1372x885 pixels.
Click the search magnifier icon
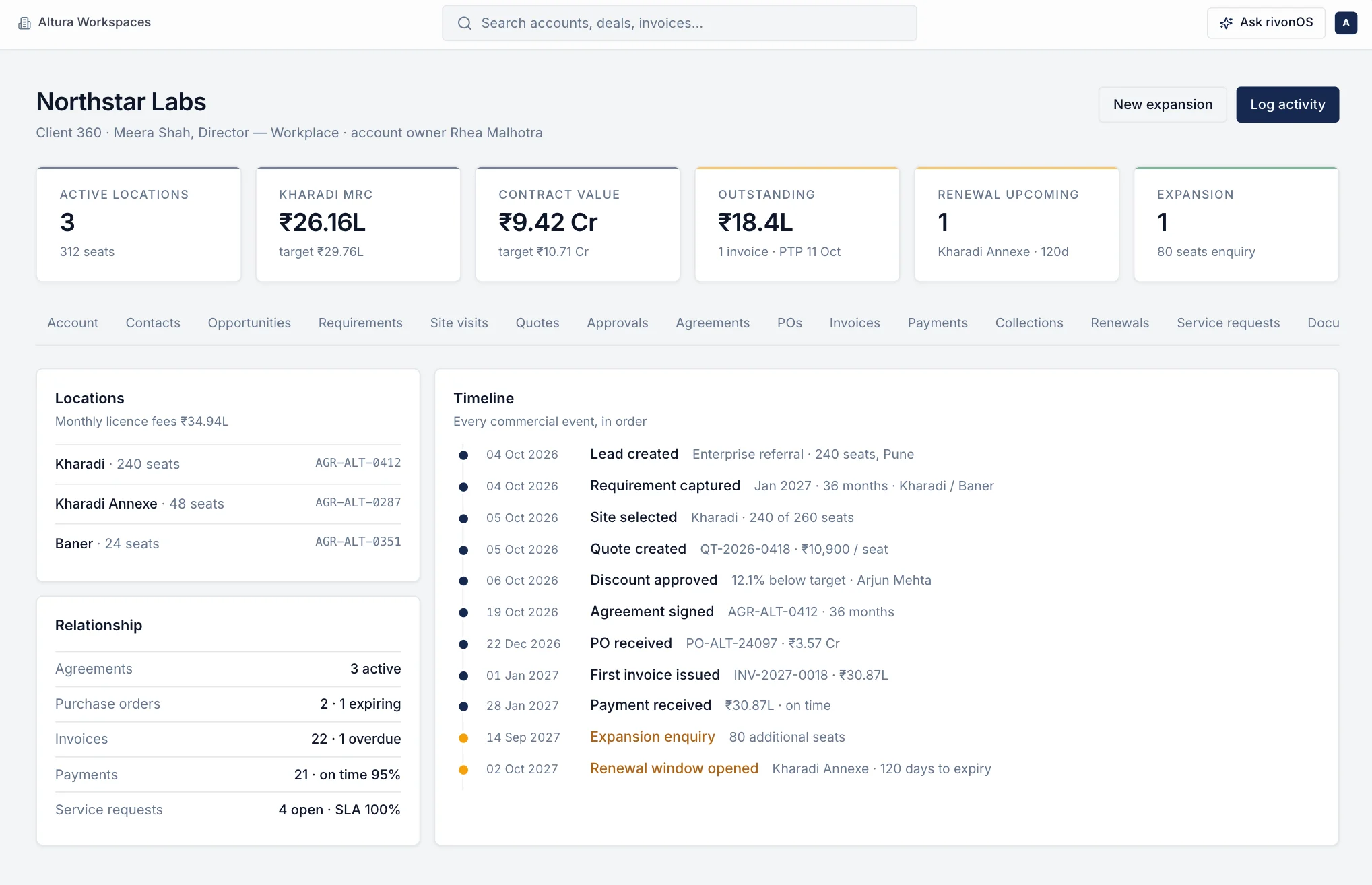[464, 24]
